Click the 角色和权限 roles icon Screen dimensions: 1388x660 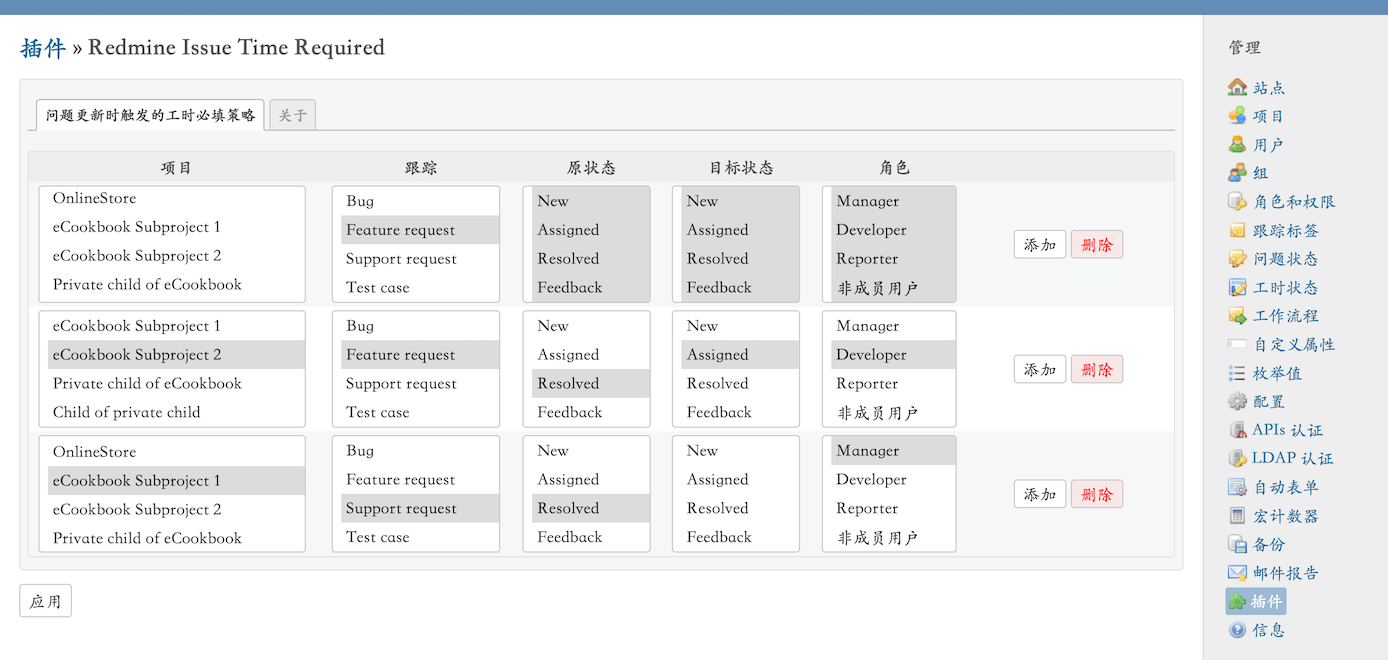pos(1237,201)
